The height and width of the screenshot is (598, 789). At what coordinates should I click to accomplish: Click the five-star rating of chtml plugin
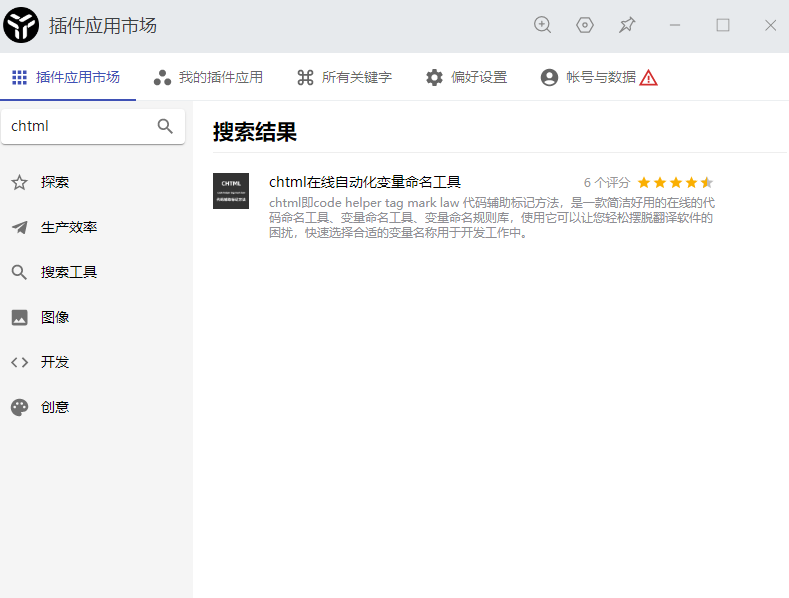pyautogui.click(x=675, y=182)
